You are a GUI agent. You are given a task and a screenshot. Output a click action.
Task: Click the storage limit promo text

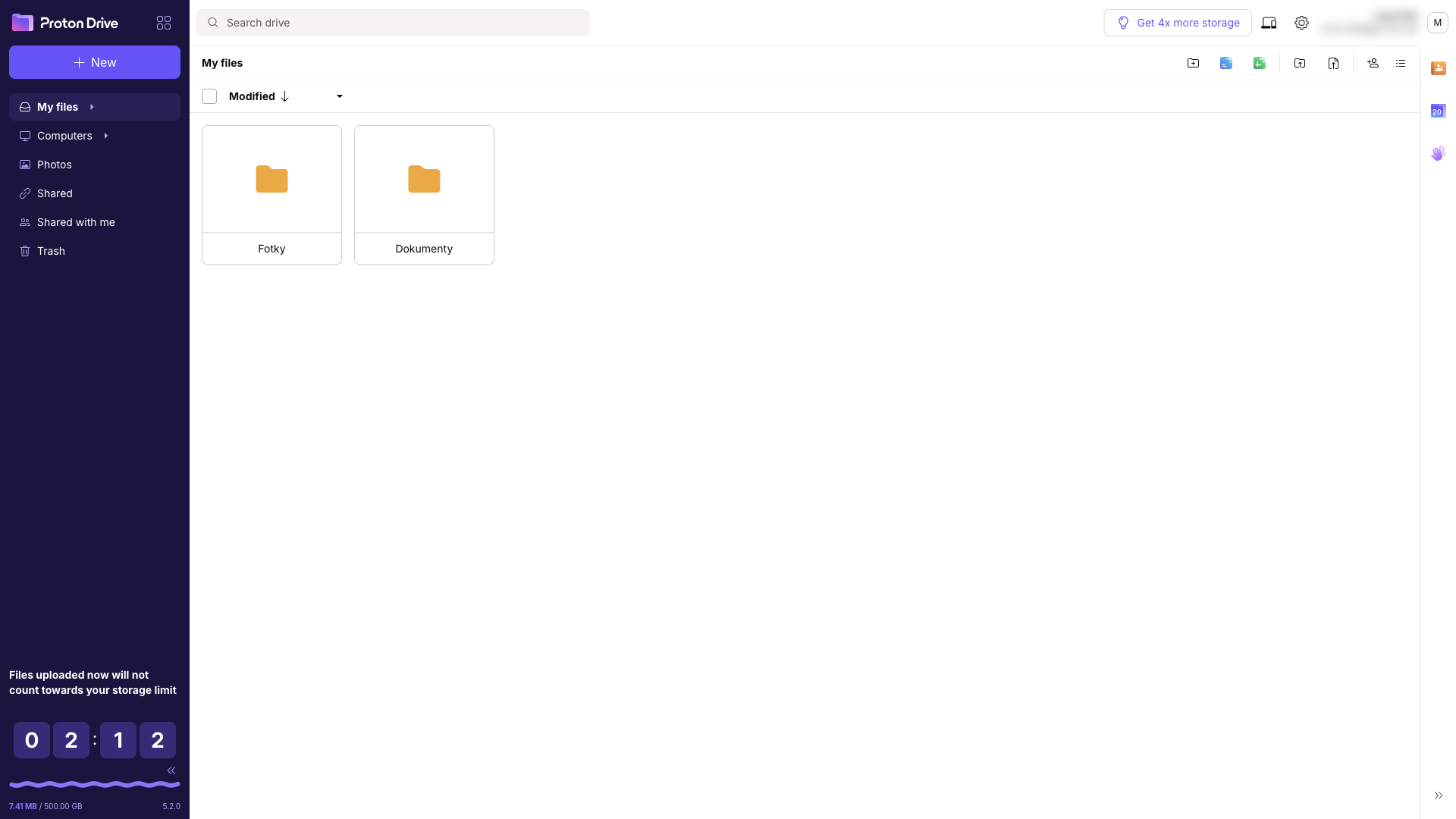point(93,682)
